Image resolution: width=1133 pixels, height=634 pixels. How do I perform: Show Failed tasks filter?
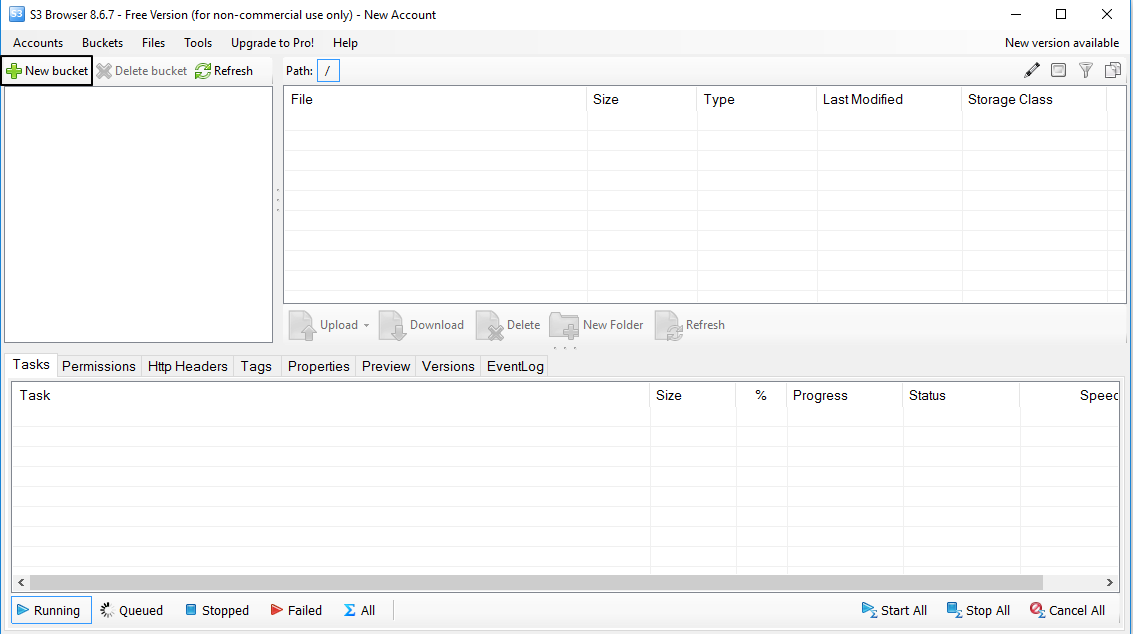tap(296, 610)
